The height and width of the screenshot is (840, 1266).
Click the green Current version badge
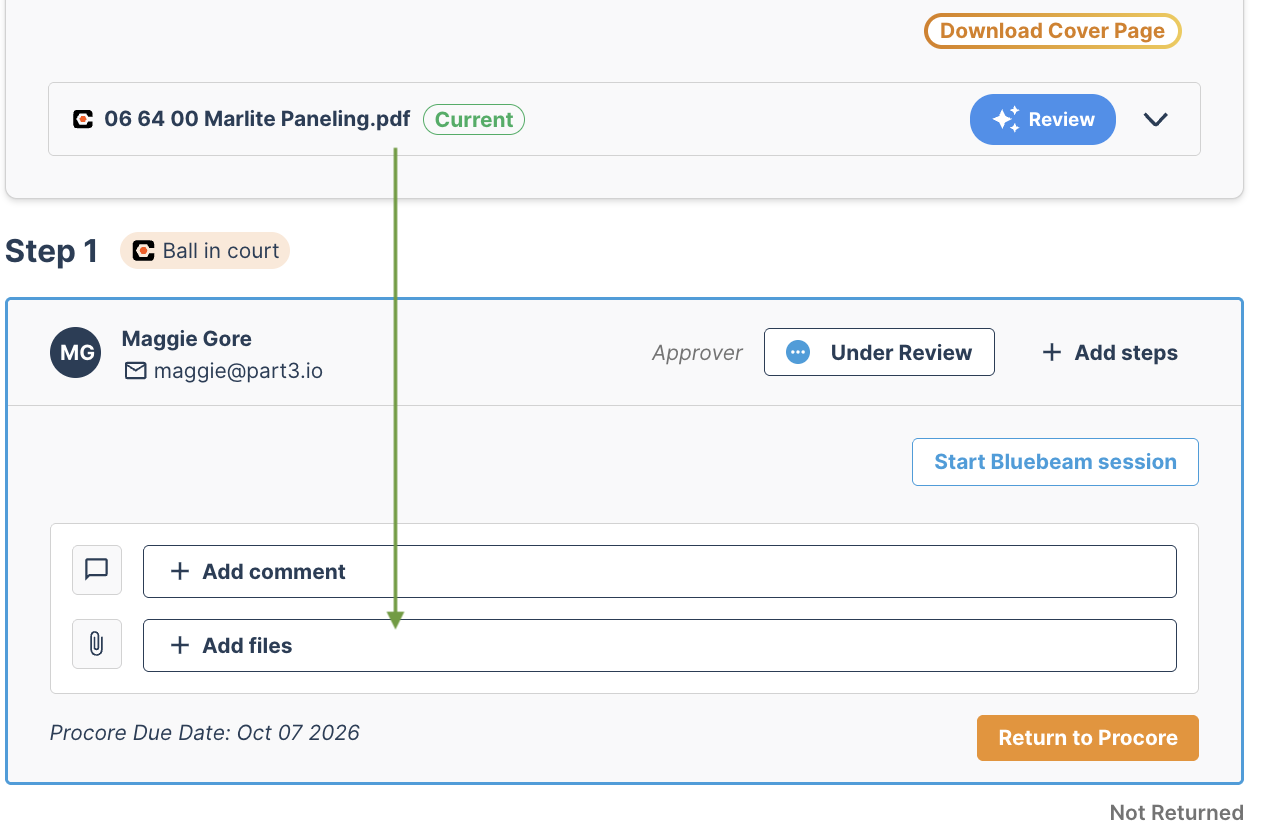[x=474, y=120]
